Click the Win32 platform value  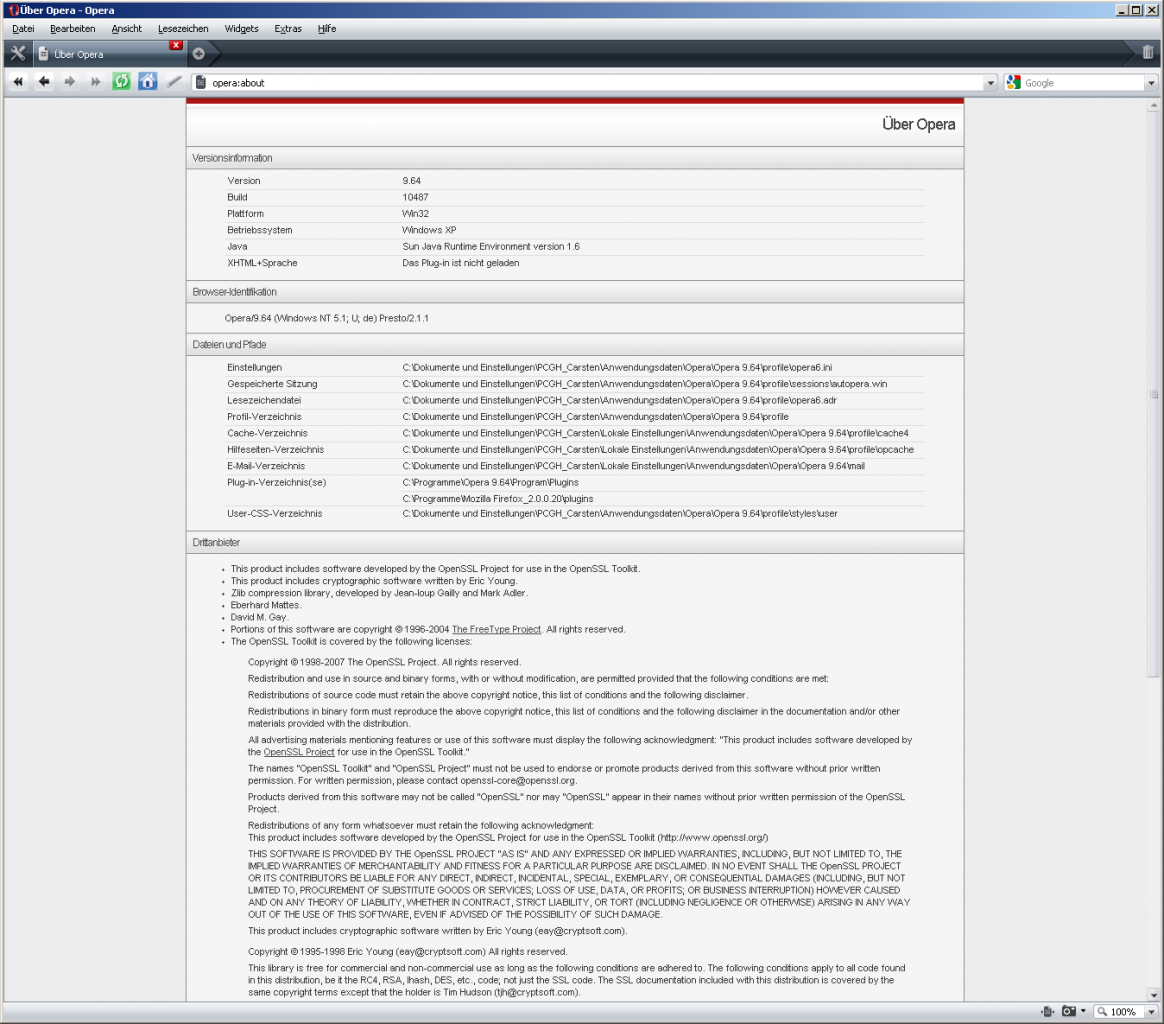pyautogui.click(x=415, y=213)
